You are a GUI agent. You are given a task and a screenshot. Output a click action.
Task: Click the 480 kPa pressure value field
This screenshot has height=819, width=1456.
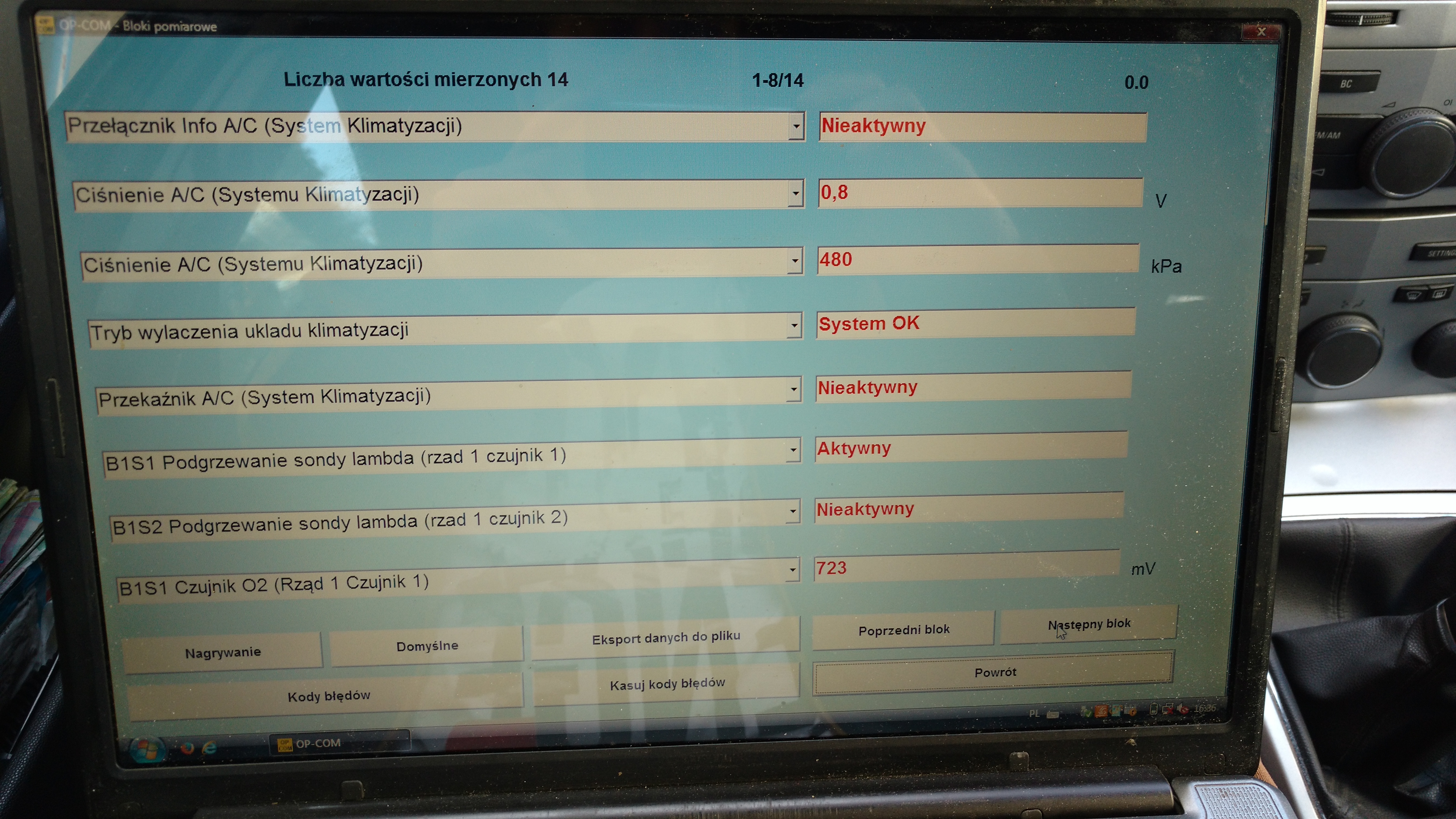point(978,259)
